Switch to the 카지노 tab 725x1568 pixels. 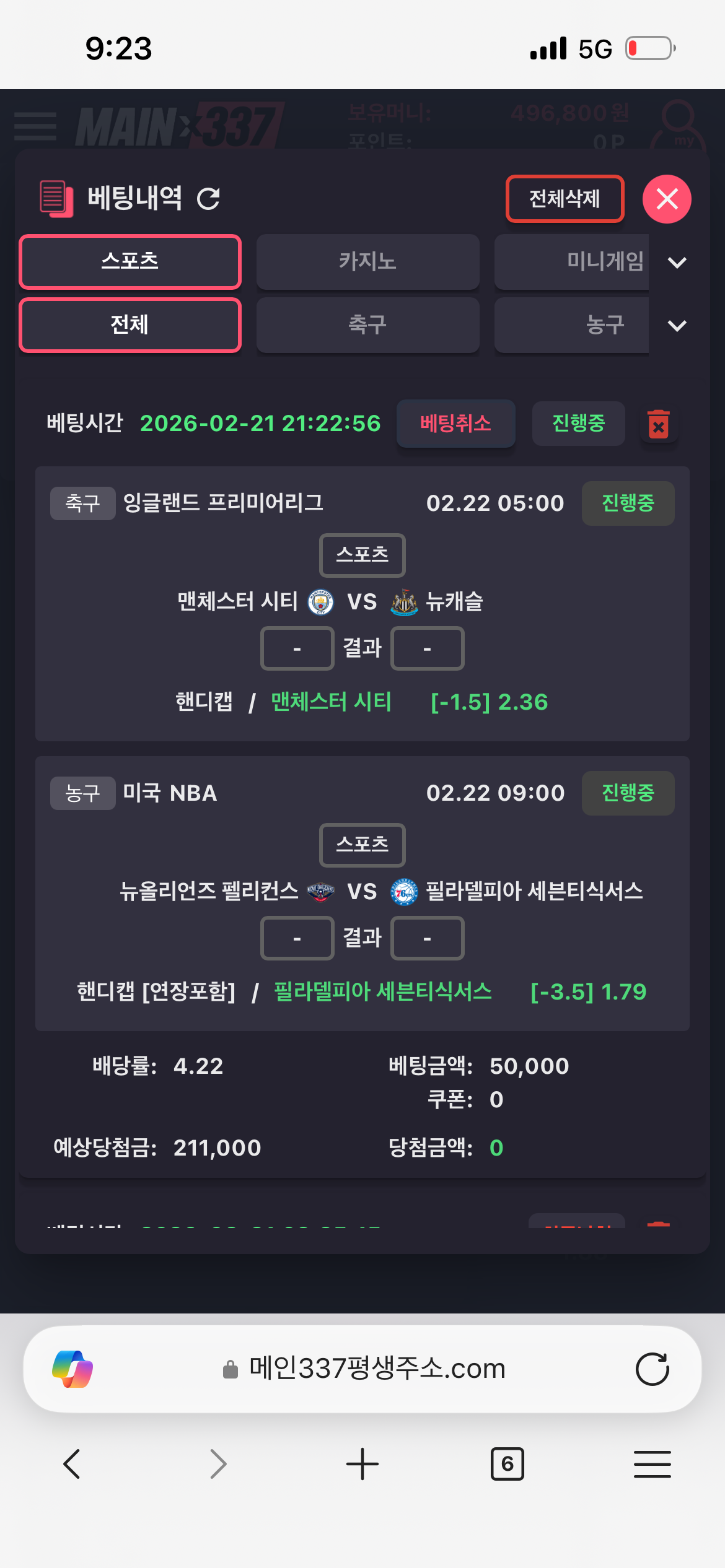(367, 261)
